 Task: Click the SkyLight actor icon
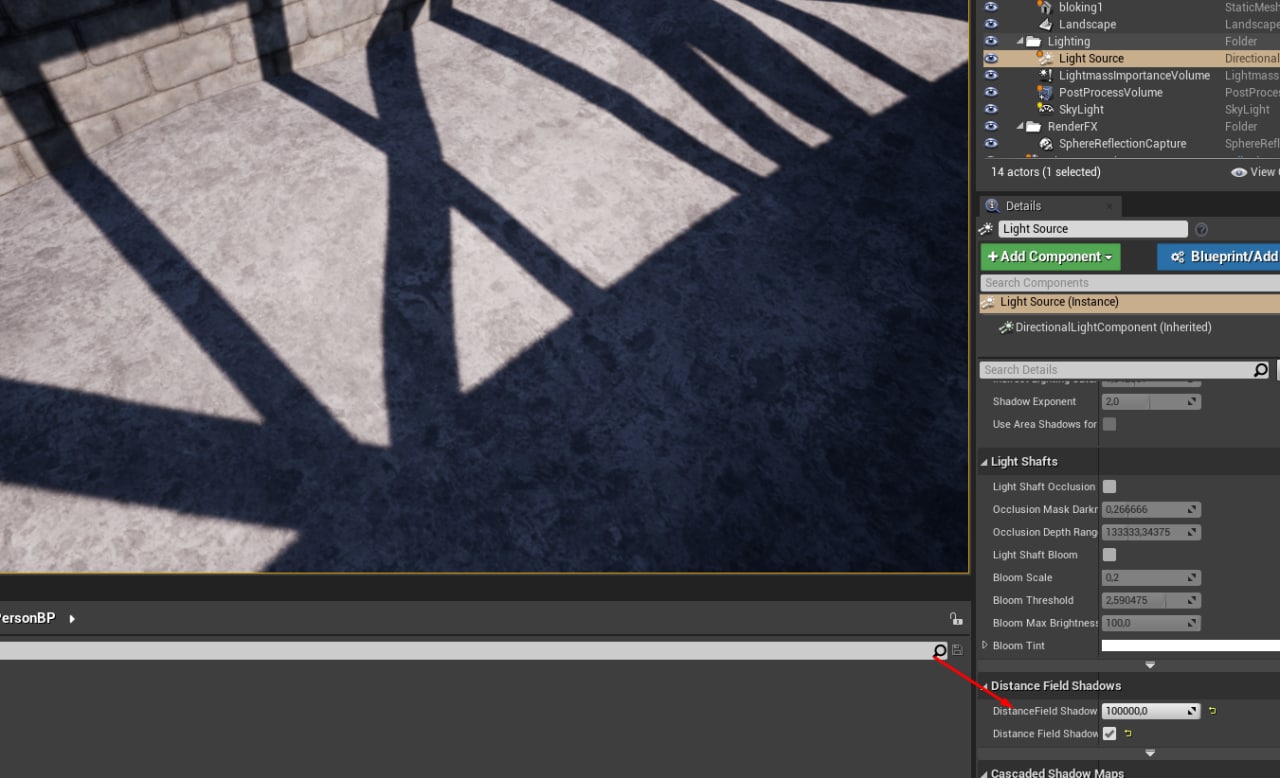[1045, 109]
